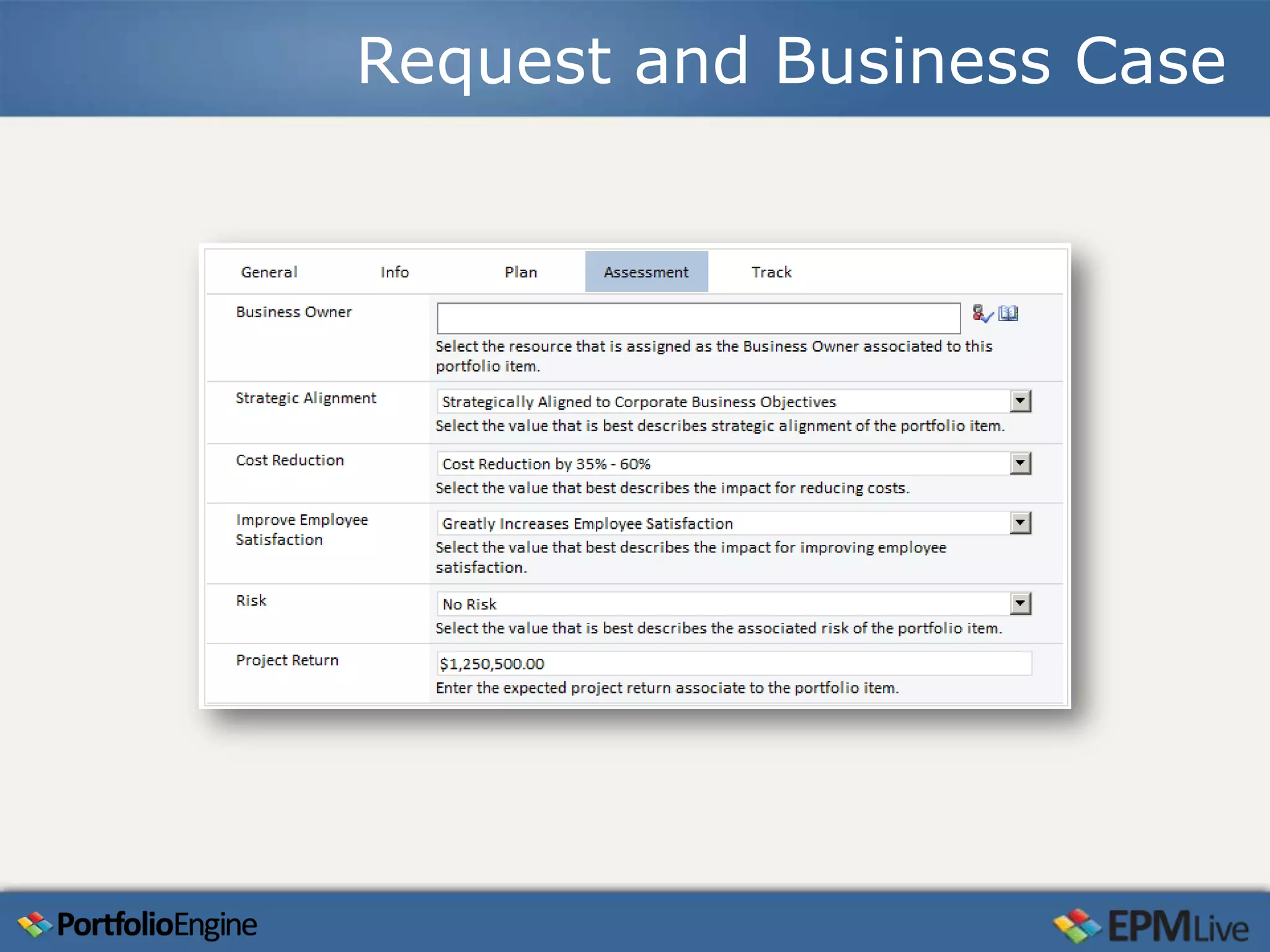Click the EPM Live logo
This screenshot has width=1270, height=952.
[1151, 926]
